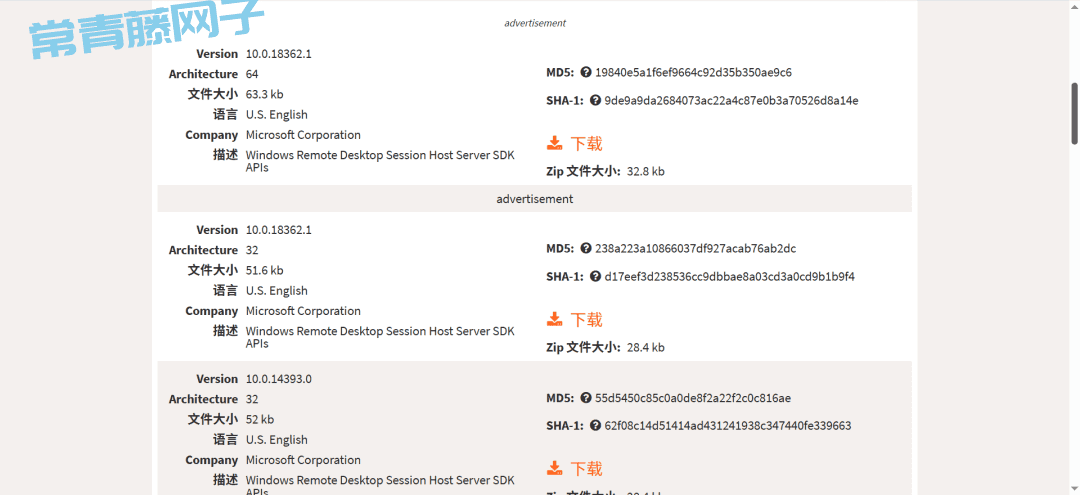Click the gray advertisement banner between entries
Screen dimensions: 1080x495
(x=534, y=199)
